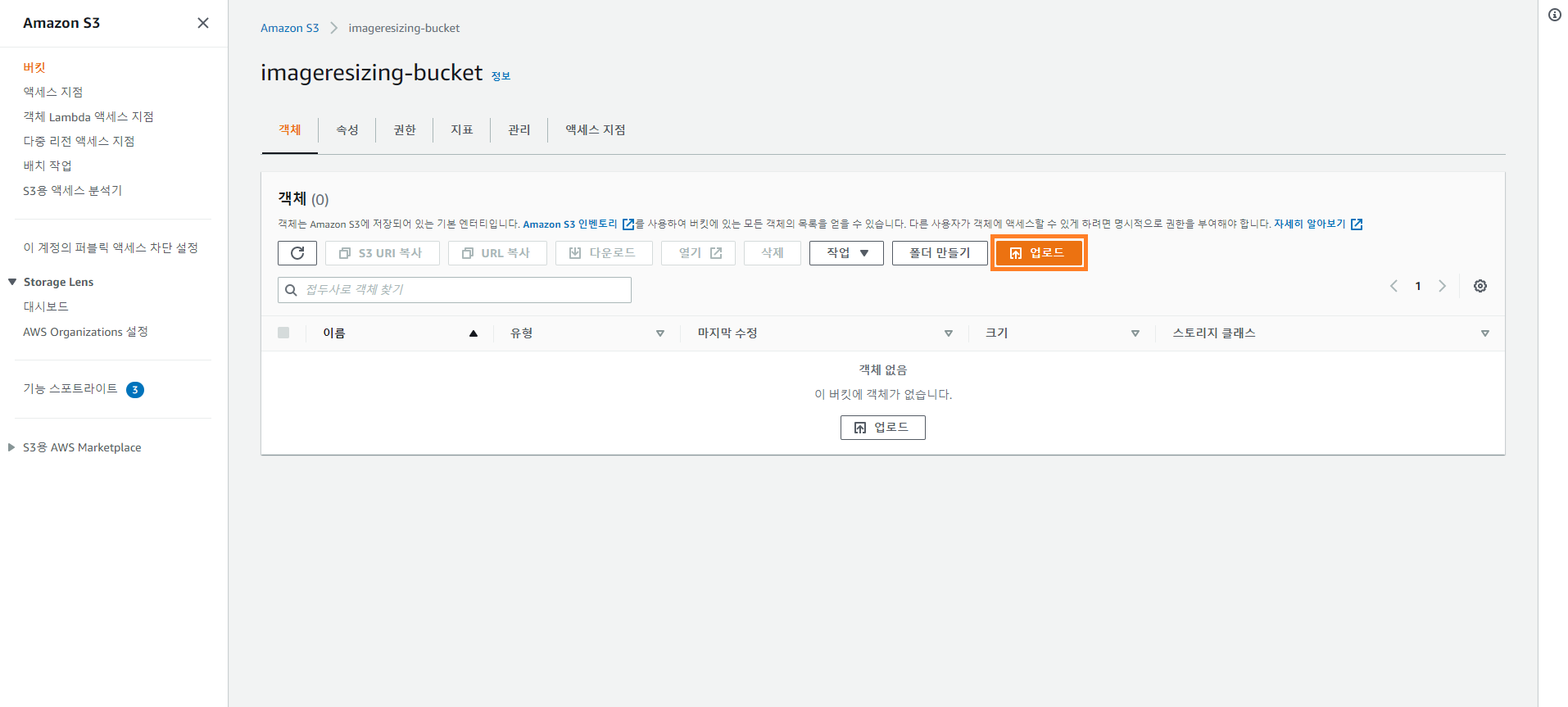Open S3용 액세스 분석기 in sidebar

click(x=72, y=190)
